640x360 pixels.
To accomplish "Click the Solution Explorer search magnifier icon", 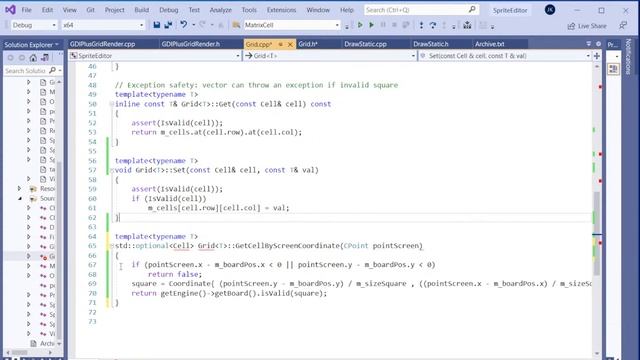I will pos(52,71).
